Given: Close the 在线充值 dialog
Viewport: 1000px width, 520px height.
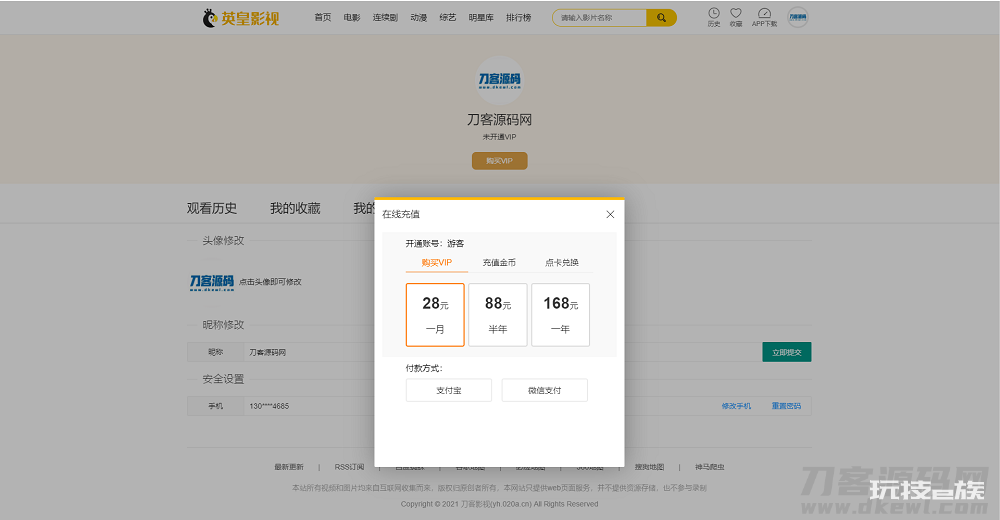Looking at the screenshot, I should click(610, 214).
